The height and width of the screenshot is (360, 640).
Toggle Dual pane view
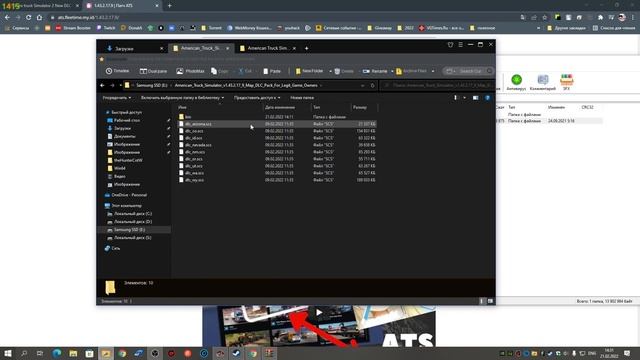point(153,71)
